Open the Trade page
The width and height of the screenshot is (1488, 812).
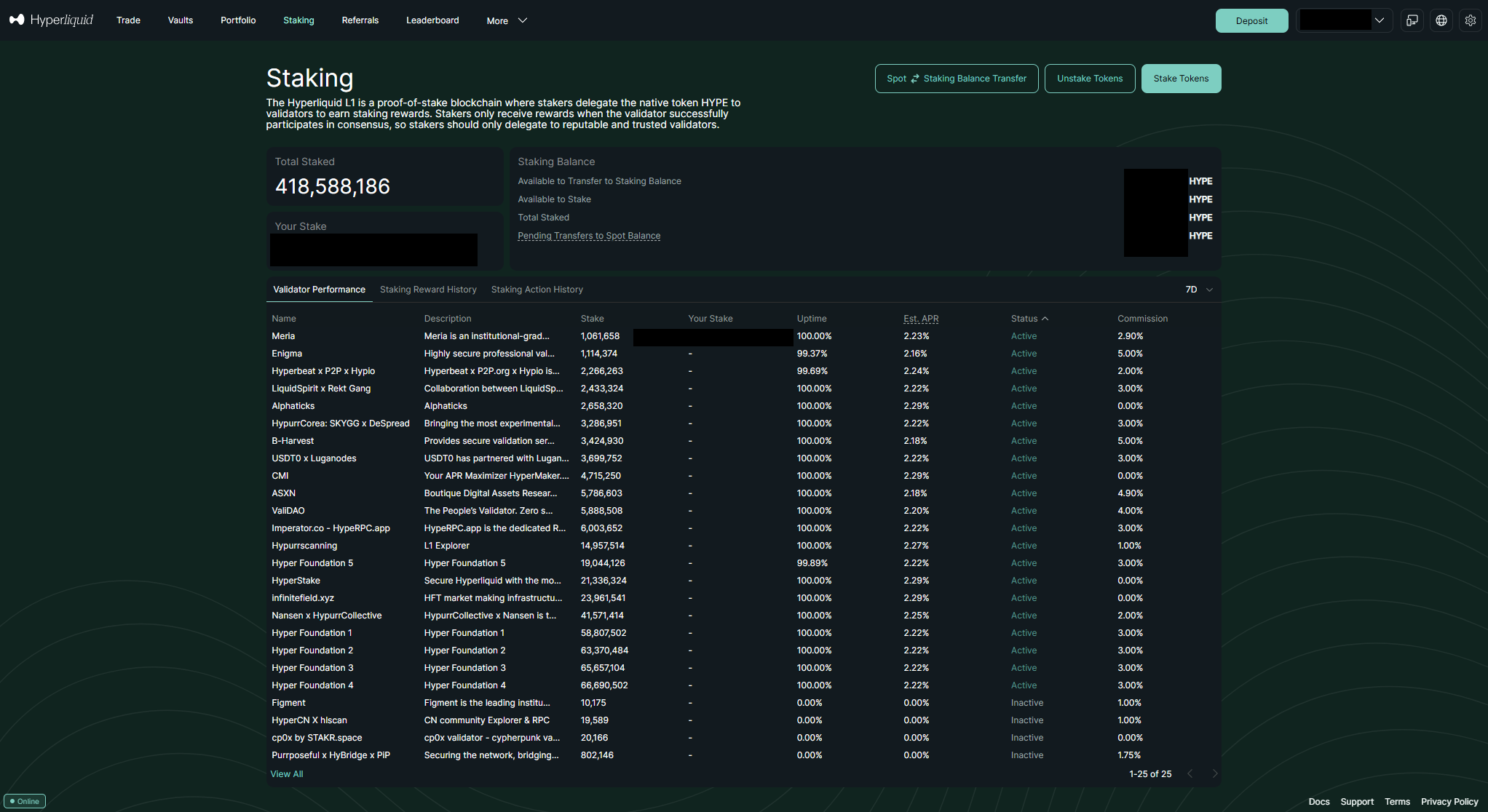[128, 20]
